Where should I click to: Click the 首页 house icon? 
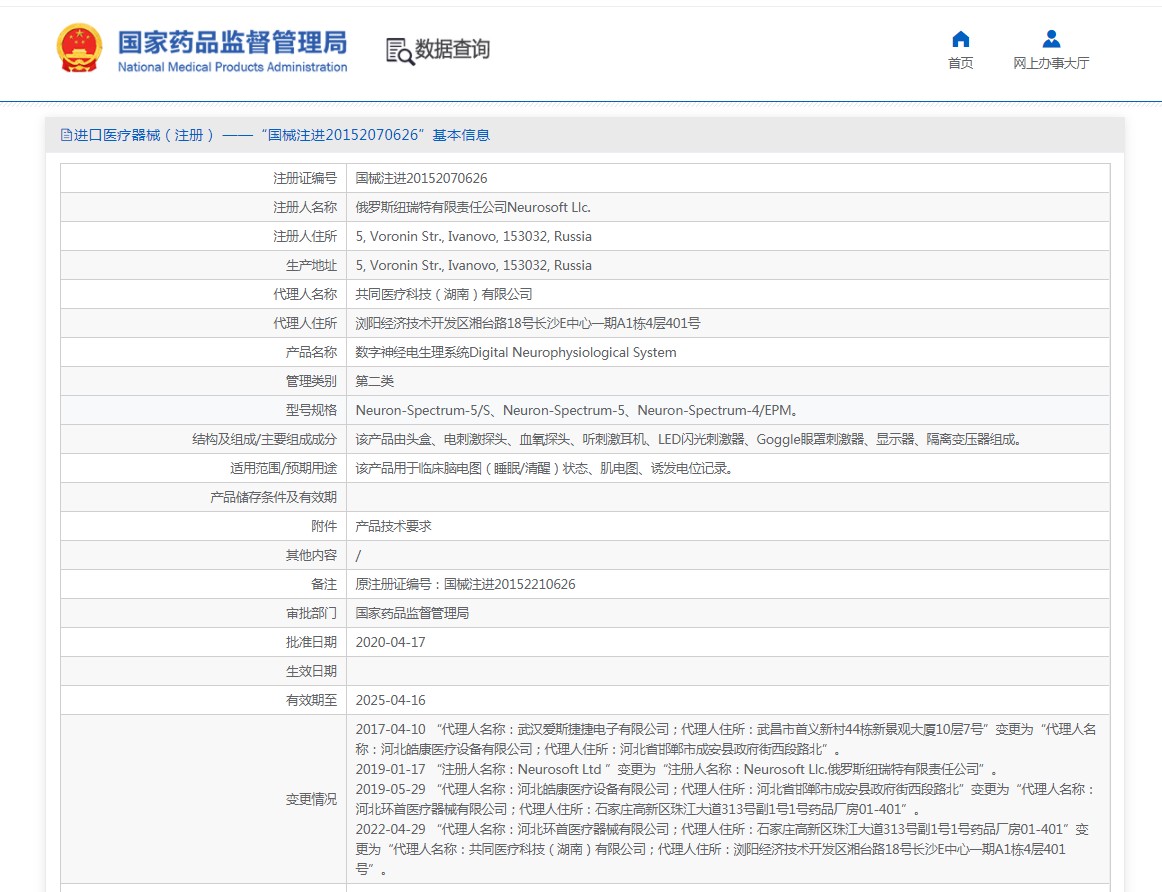point(960,39)
